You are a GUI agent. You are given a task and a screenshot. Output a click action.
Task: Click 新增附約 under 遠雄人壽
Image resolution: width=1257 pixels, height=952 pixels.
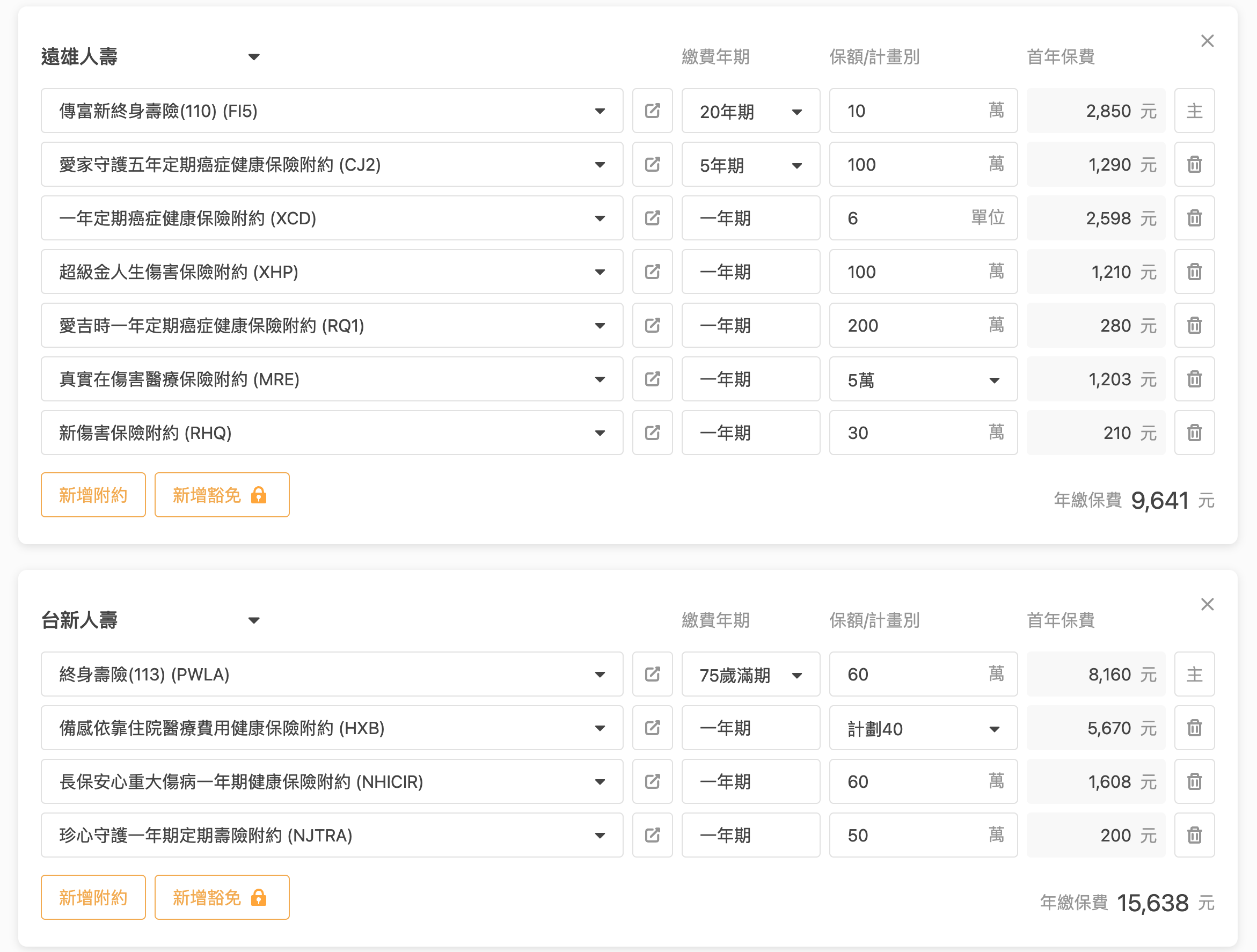(93, 495)
